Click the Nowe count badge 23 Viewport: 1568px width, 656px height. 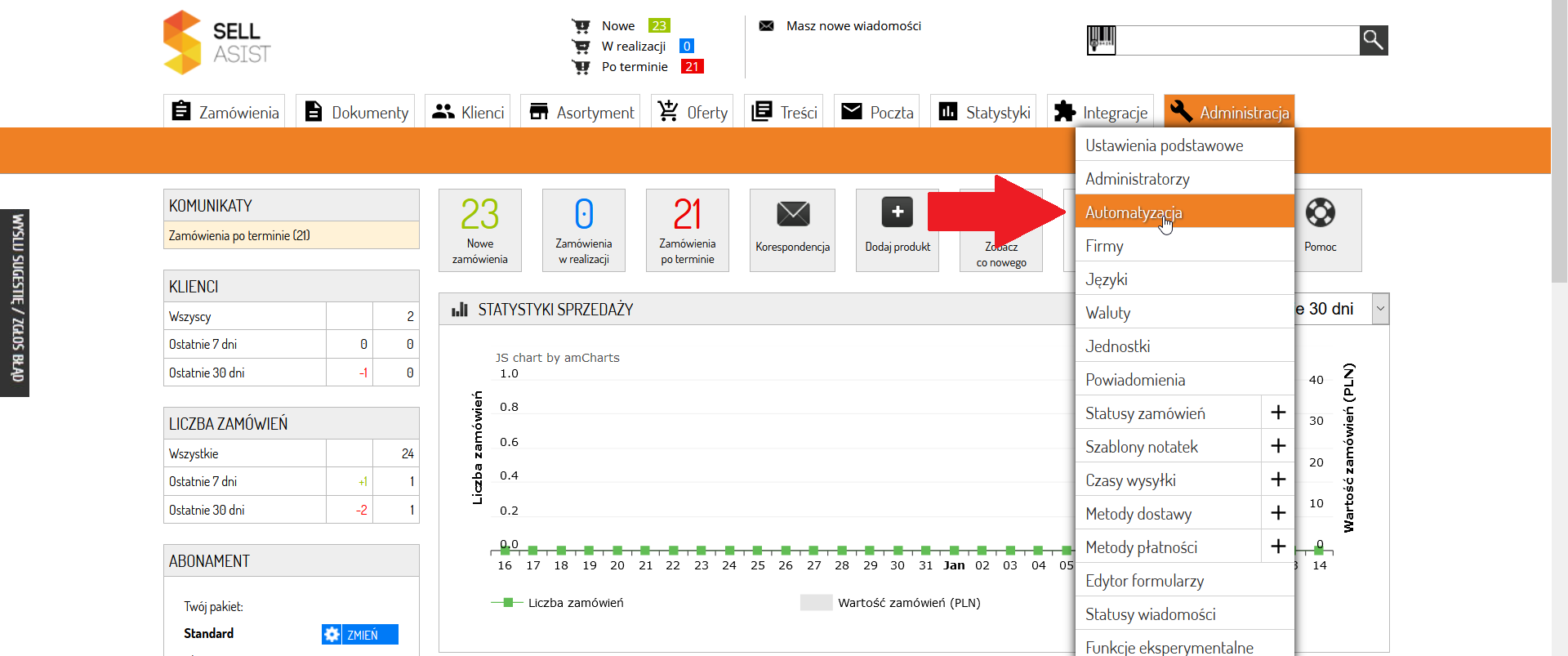659,26
